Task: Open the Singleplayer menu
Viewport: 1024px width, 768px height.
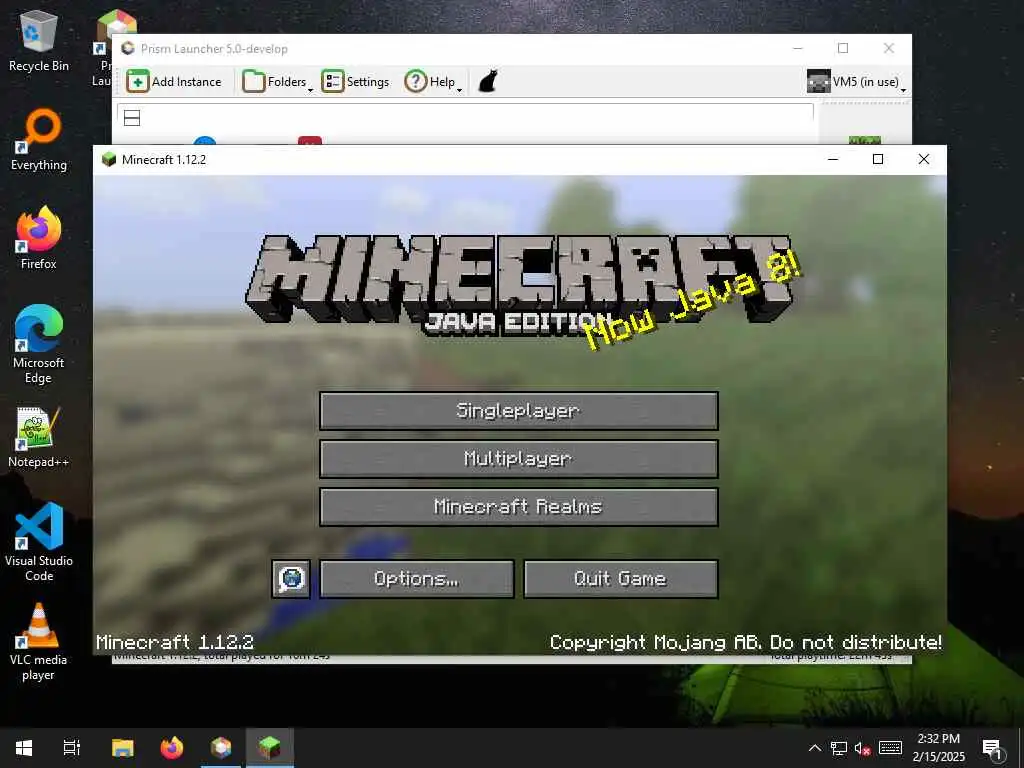Action: point(519,411)
